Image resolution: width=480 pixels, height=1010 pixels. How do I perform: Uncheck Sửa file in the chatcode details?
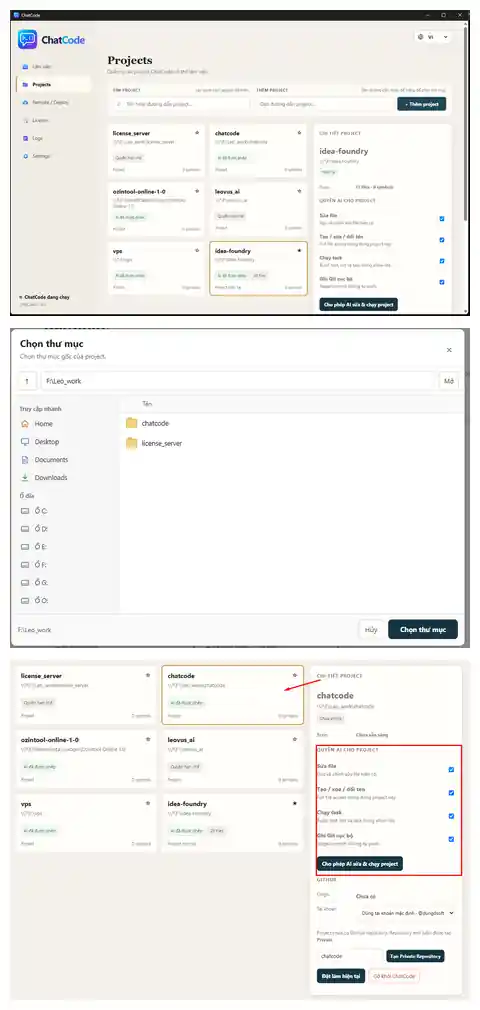point(451,769)
